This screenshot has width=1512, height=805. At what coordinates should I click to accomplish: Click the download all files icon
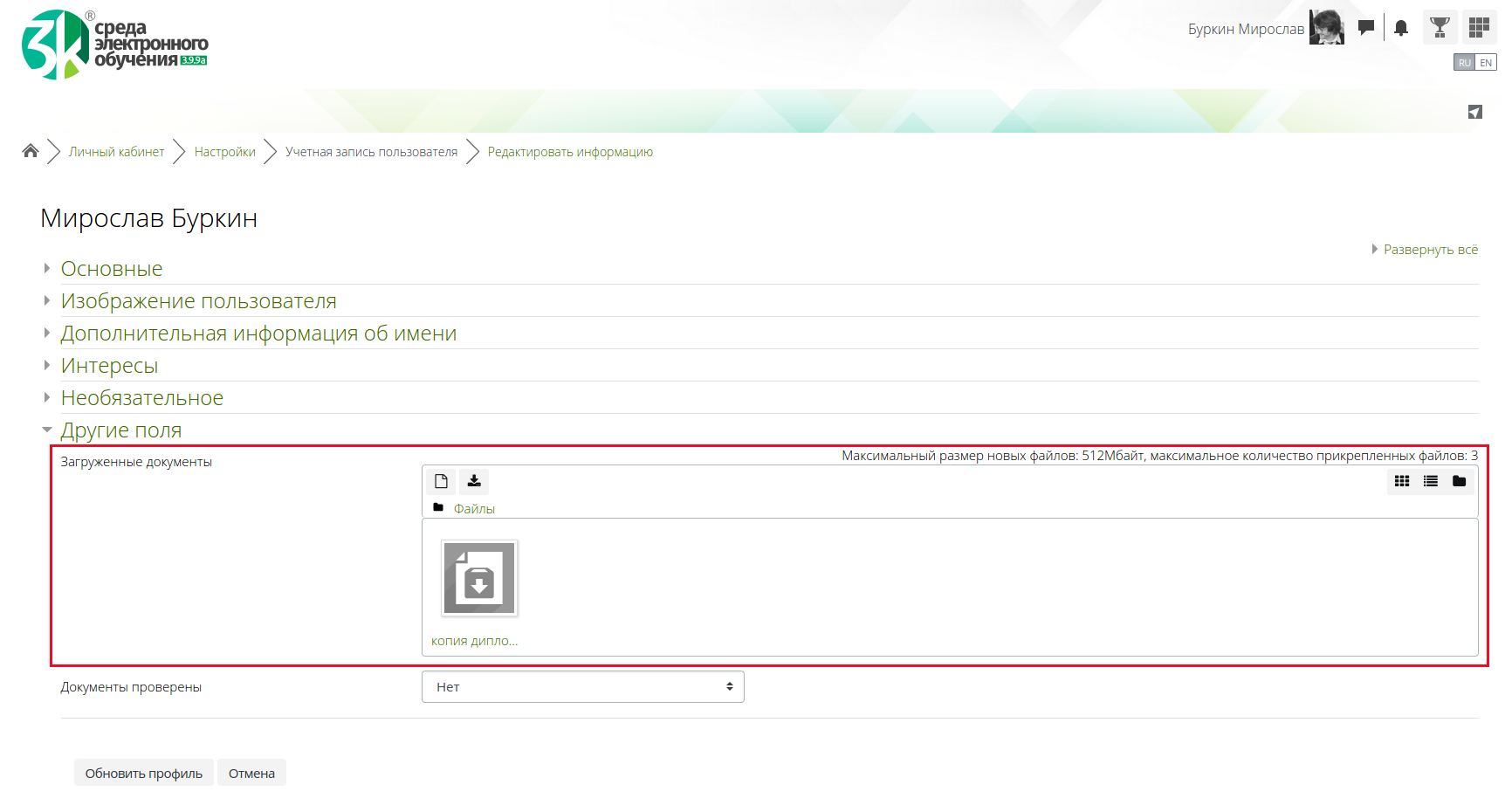pos(474,481)
